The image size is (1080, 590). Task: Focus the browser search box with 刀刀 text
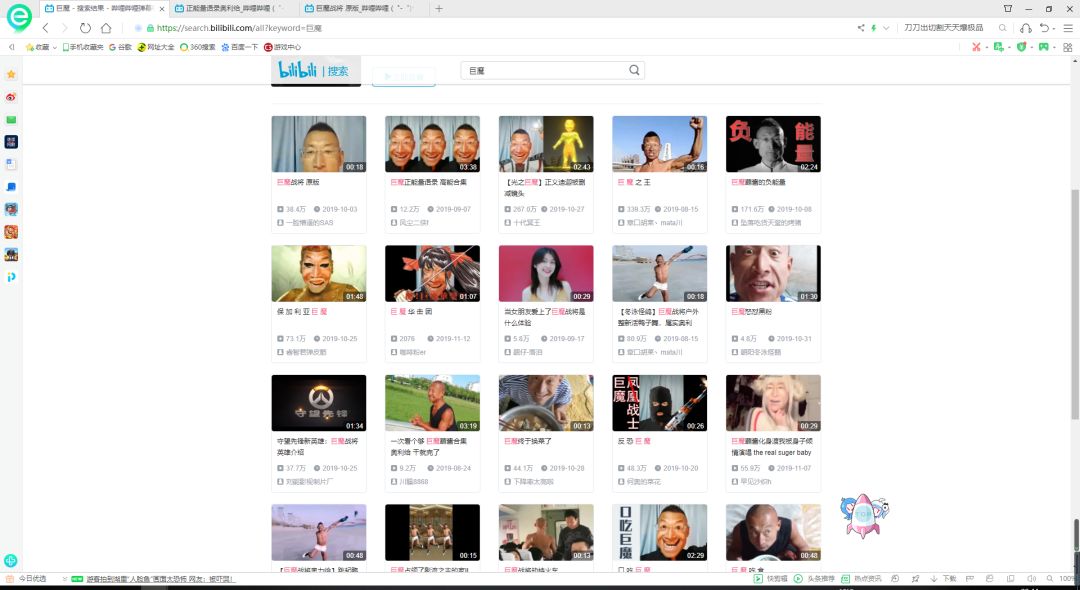[x=944, y=28]
